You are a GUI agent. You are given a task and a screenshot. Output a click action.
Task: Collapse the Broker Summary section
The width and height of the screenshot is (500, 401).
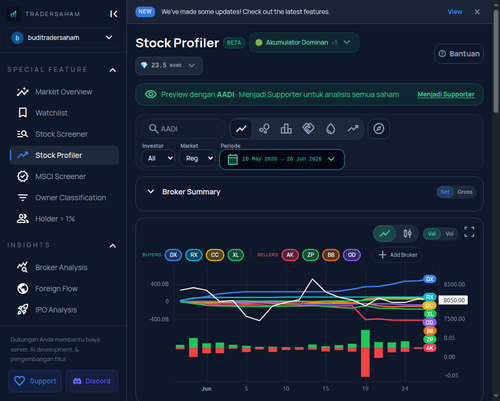(151, 192)
